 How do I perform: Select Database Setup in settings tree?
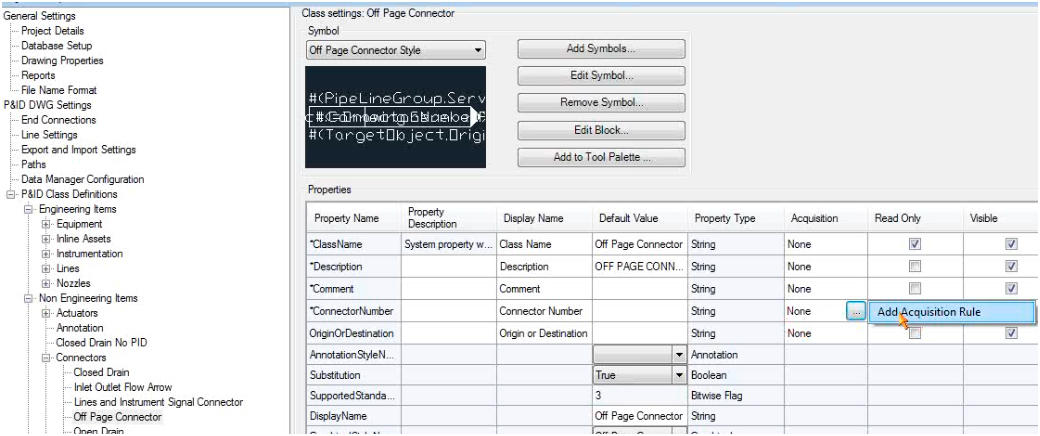click(56, 46)
